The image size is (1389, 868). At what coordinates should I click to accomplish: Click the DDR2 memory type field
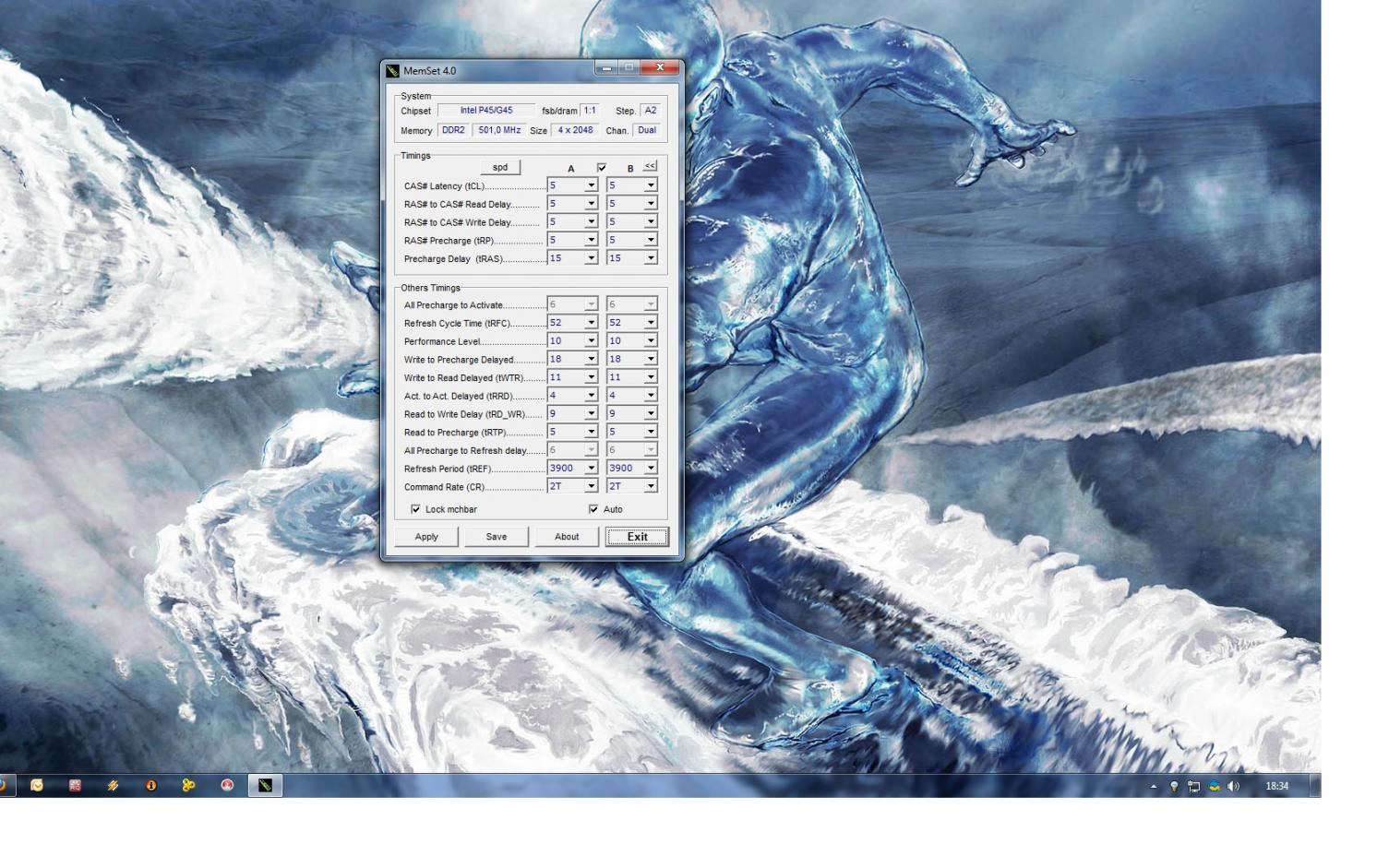453,130
